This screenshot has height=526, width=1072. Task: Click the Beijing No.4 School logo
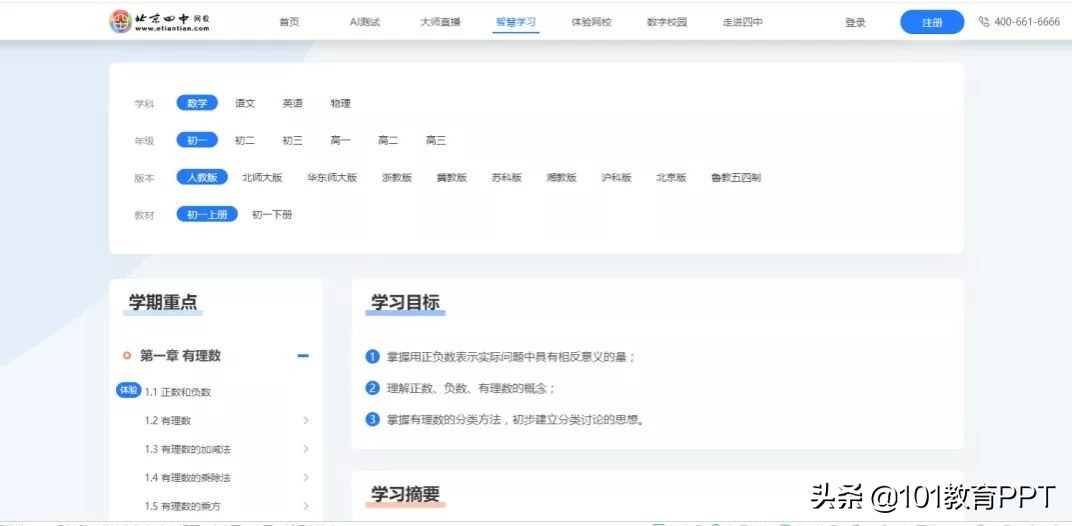(x=160, y=21)
